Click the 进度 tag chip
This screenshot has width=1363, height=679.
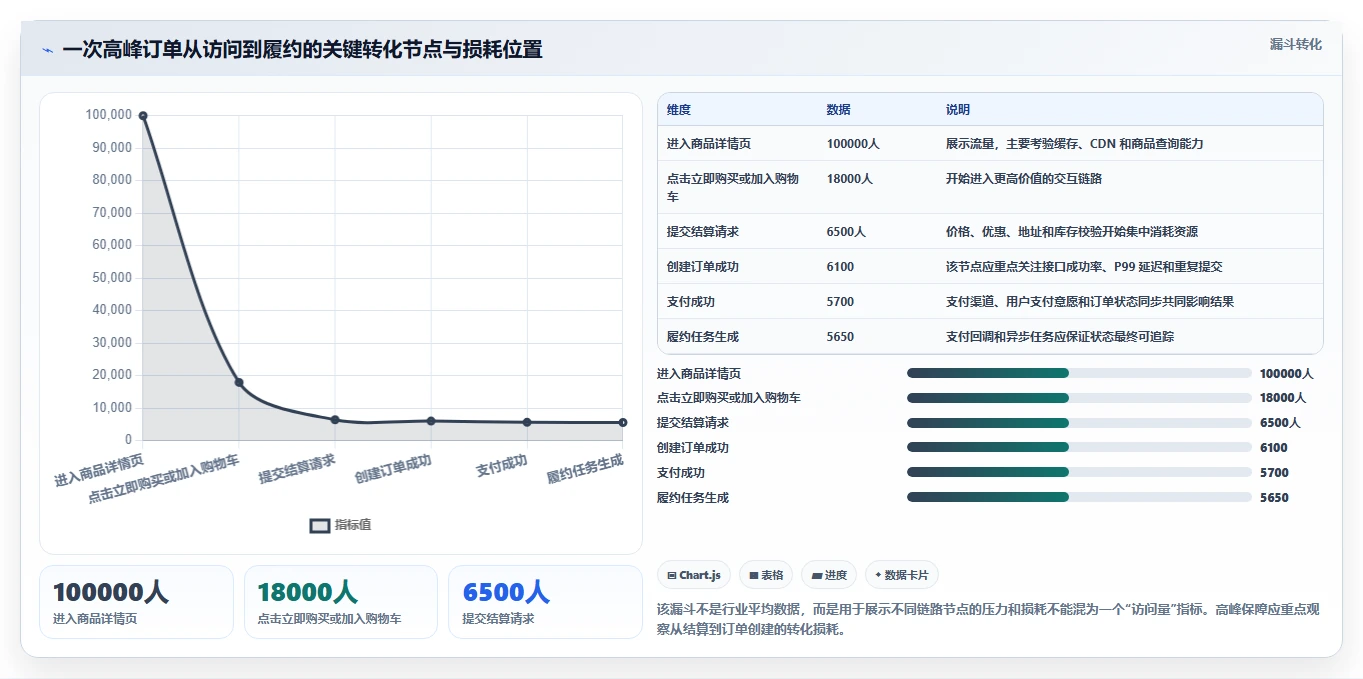pos(829,575)
